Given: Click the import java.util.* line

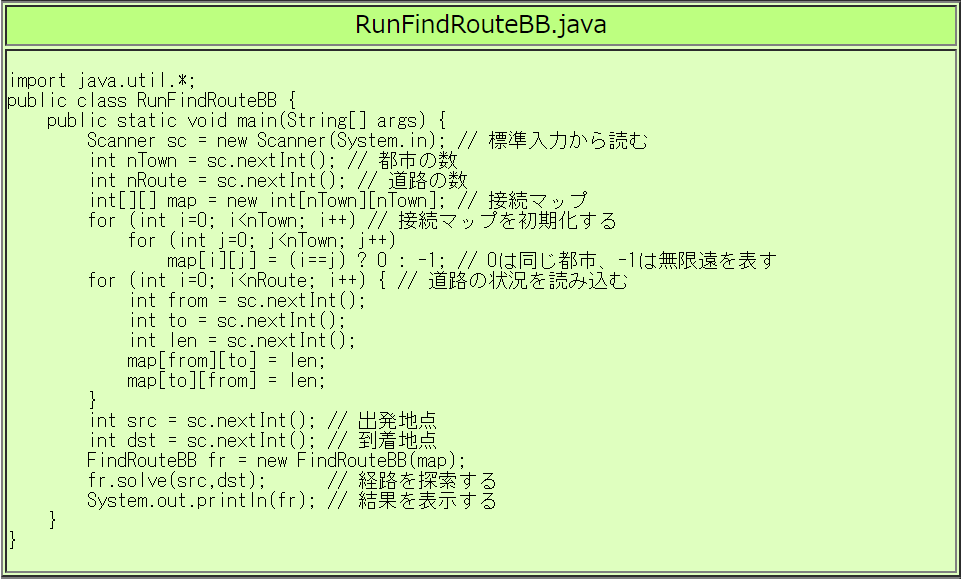Looking at the screenshot, I should pyautogui.click(x=102, y=81).
